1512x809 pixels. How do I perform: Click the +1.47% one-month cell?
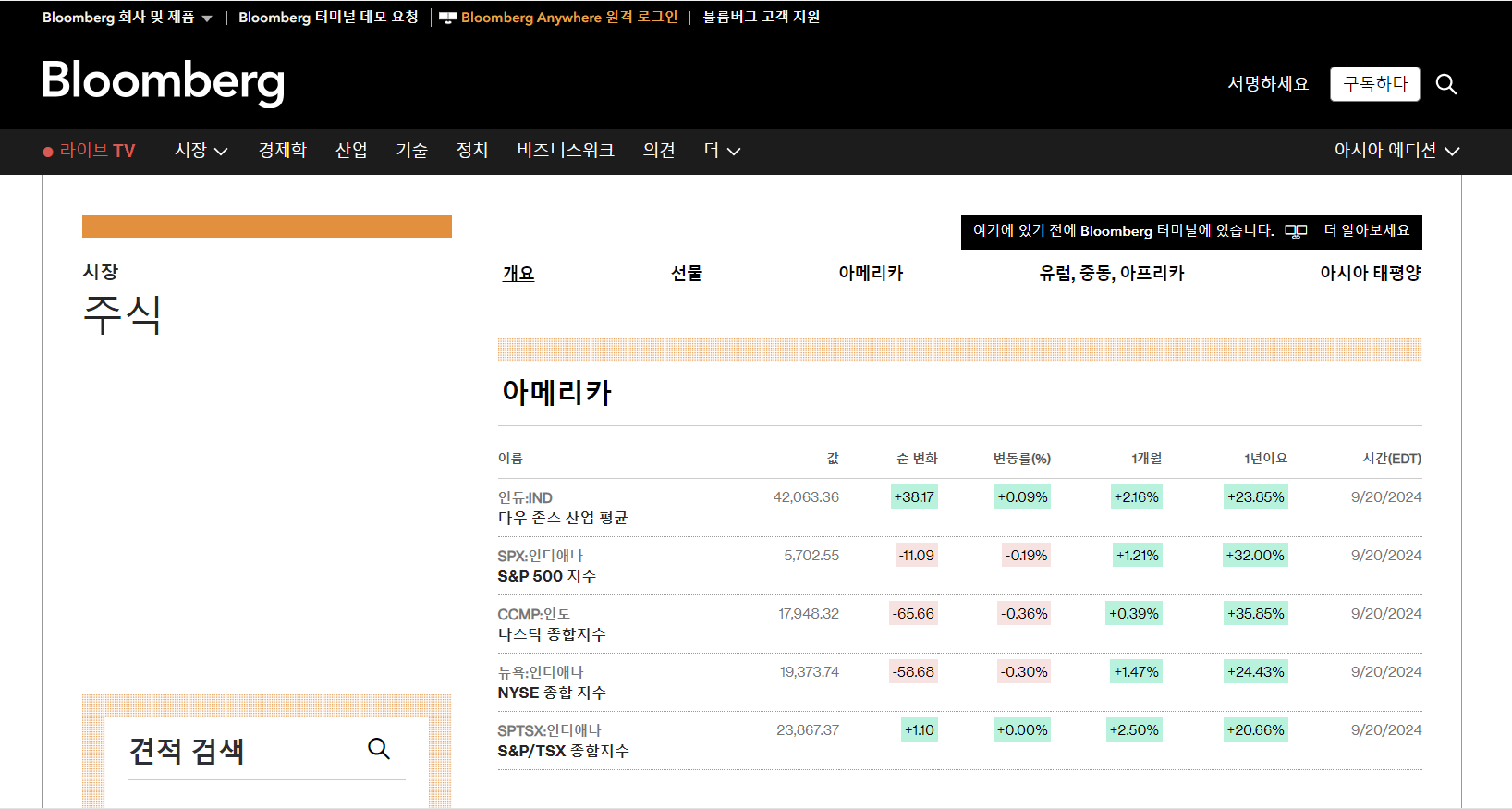1136,672
